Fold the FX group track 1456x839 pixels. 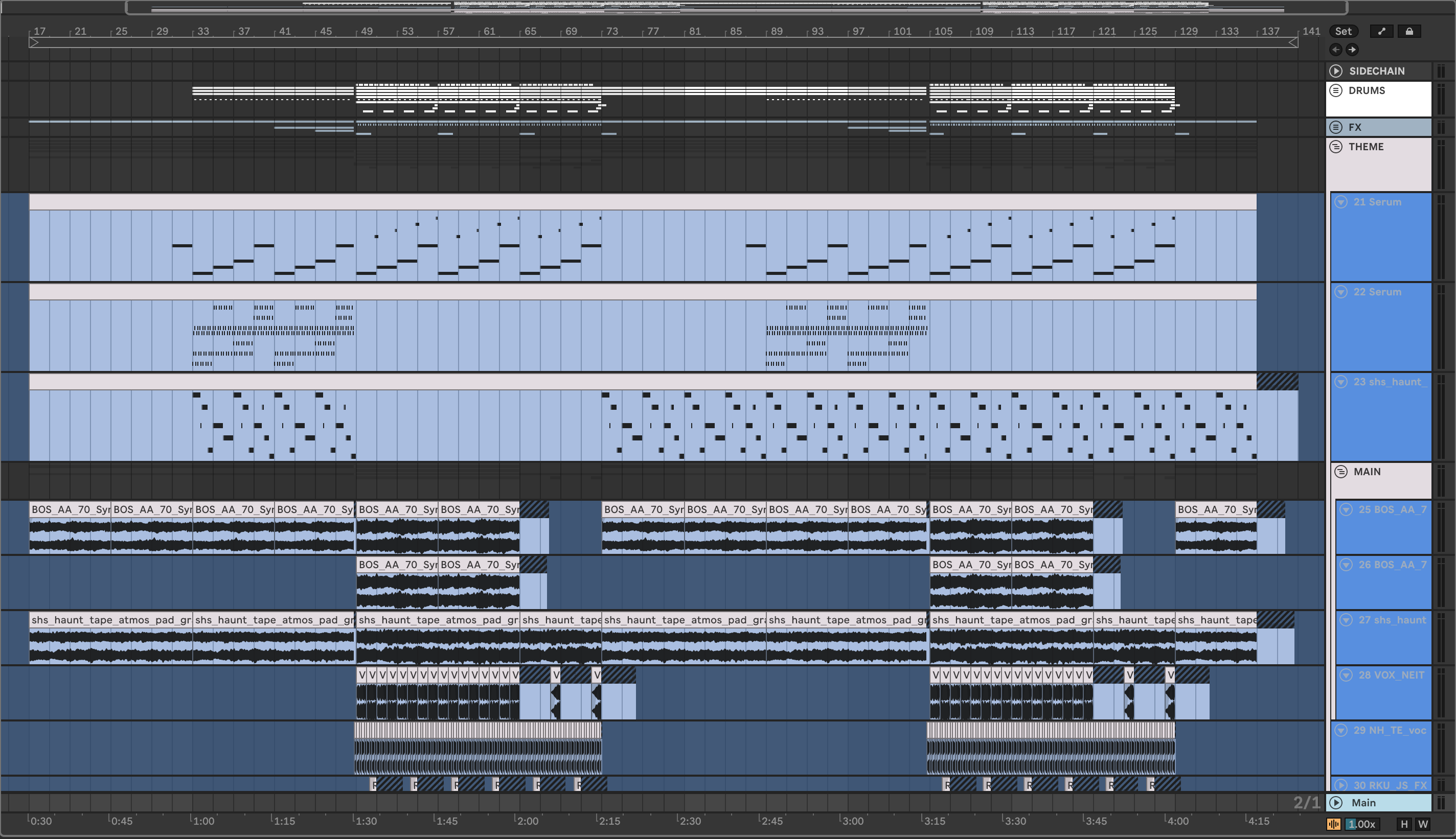coord(1335,127)
